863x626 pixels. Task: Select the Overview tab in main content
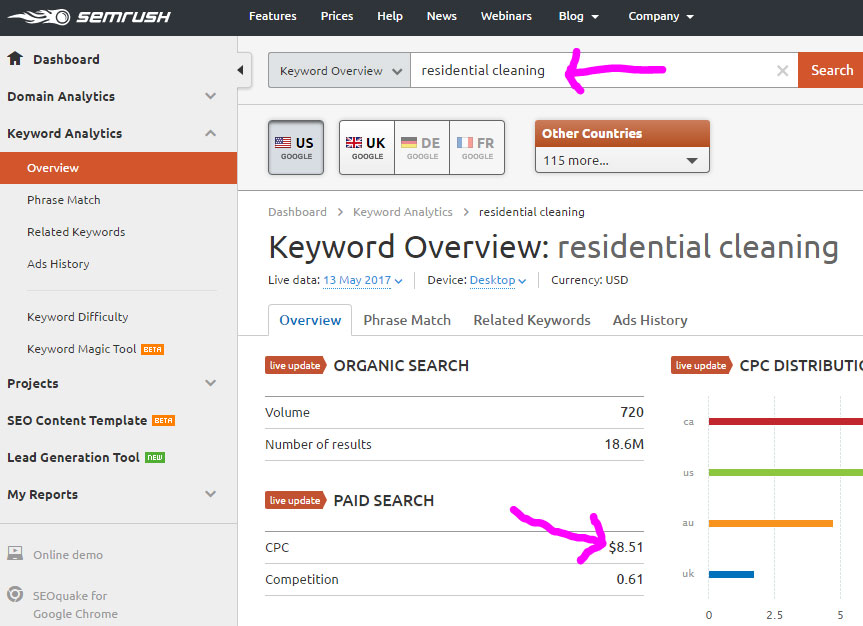click(x=310, y=320)
